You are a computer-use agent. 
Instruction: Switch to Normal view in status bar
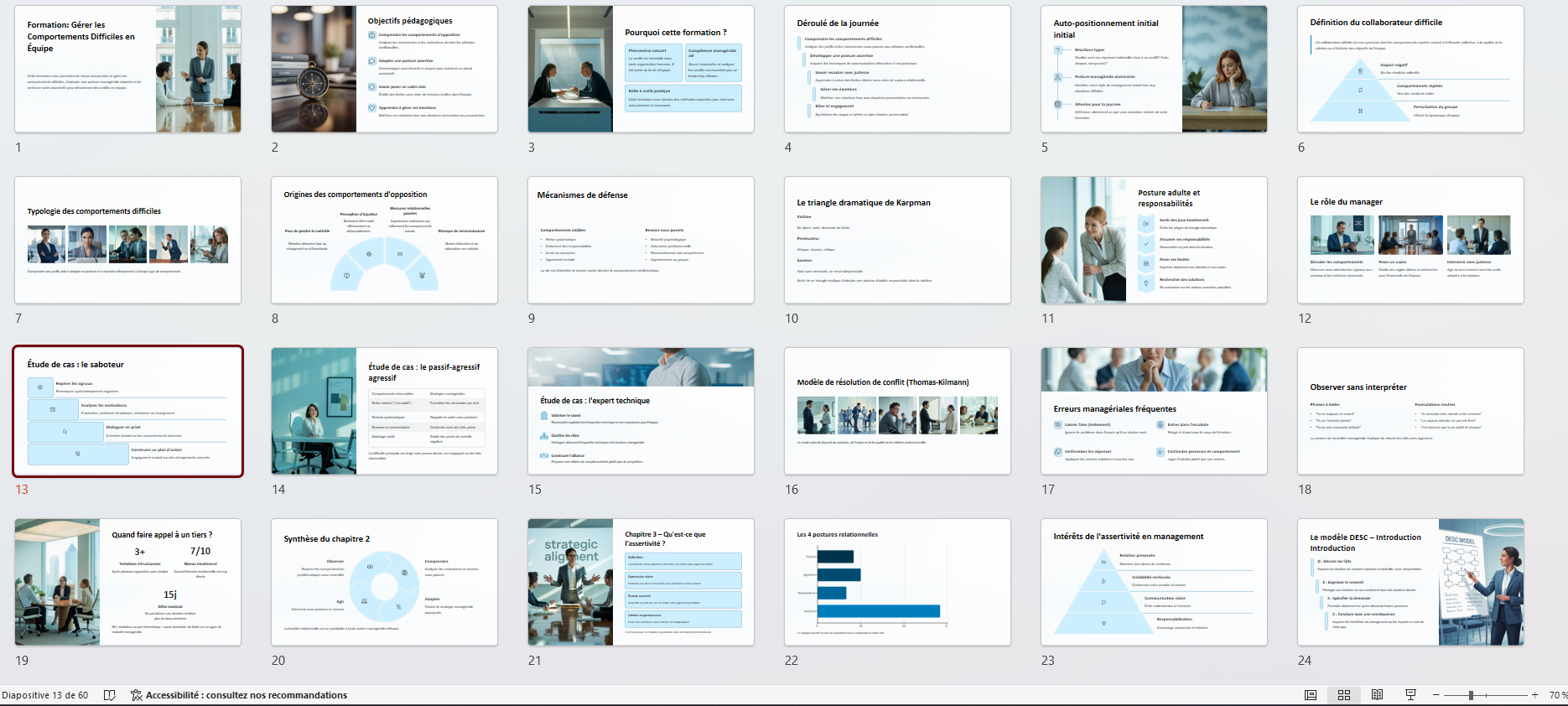[x=1311, y=695]
